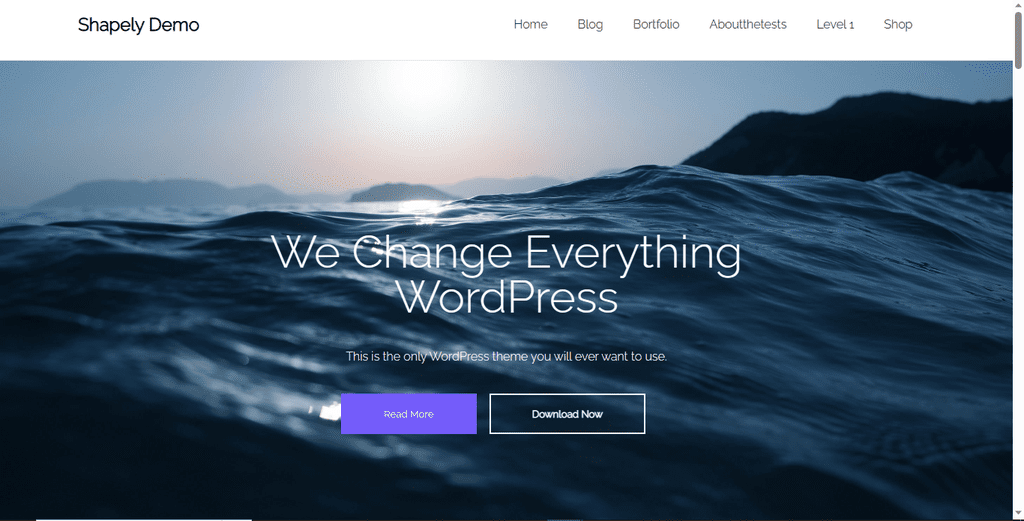The height and width of the screenshot is (521, 1024).
Task: Click the word WordPress in the heading
Action: pyautogui.click(x=506, y=297)
